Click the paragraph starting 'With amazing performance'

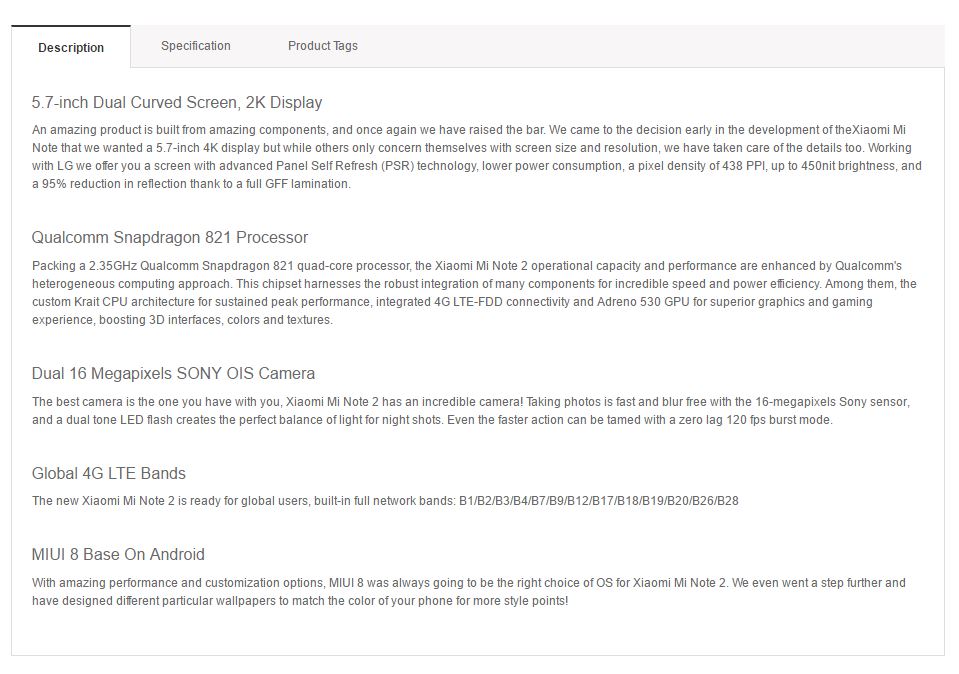(x=468, y=592)
